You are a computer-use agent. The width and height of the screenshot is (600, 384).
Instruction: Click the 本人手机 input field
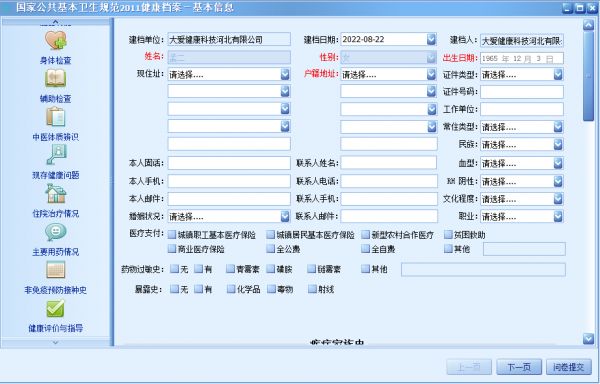pos(229,181)
